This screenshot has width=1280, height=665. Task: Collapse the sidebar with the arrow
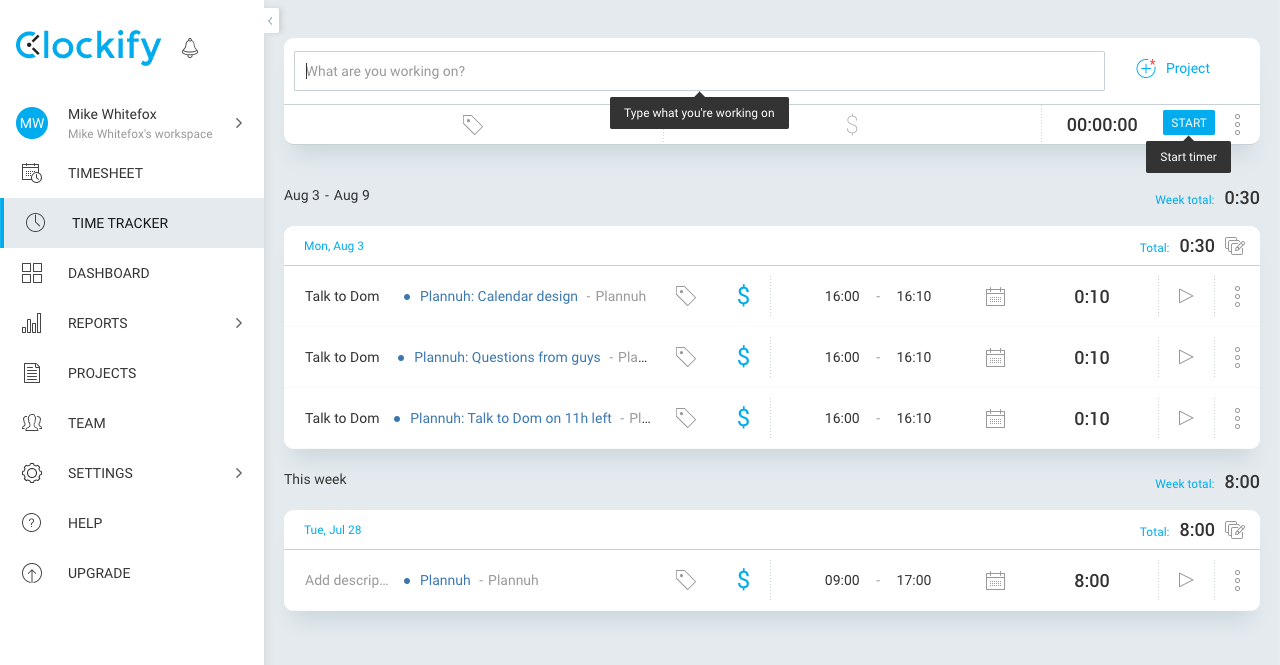(x=271, y=20)
